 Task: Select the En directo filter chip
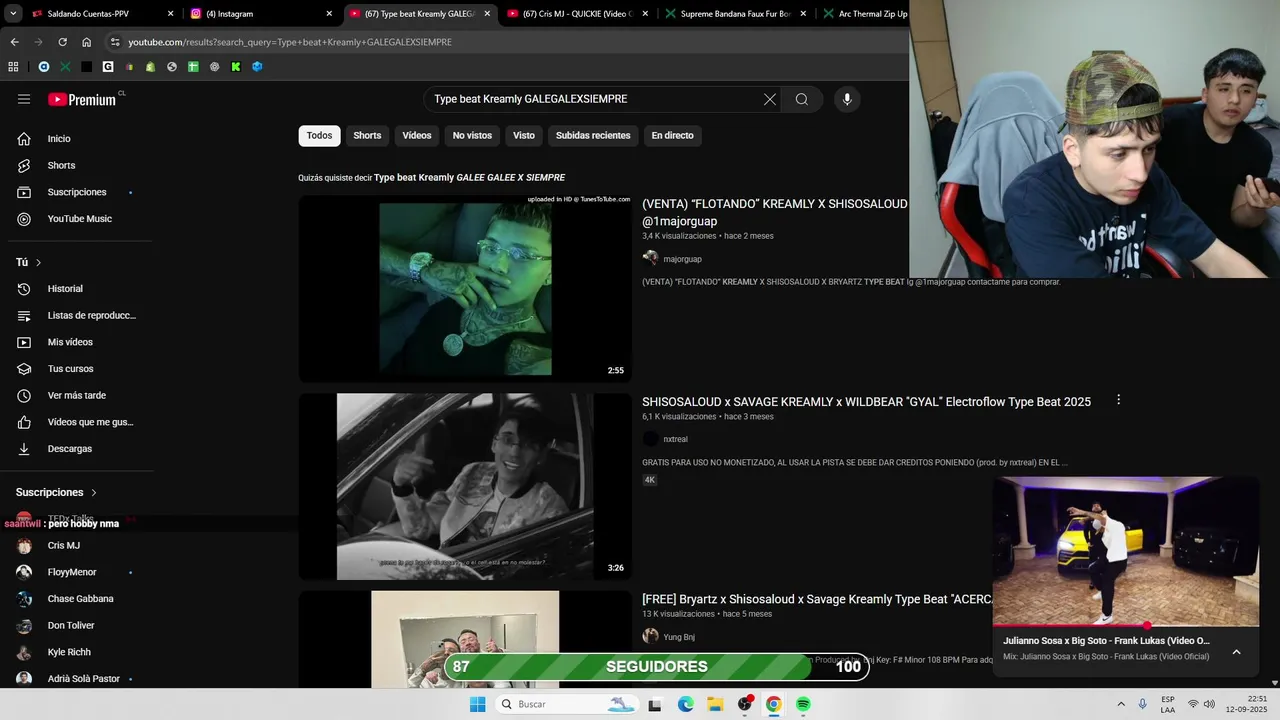tap(672, 136)
